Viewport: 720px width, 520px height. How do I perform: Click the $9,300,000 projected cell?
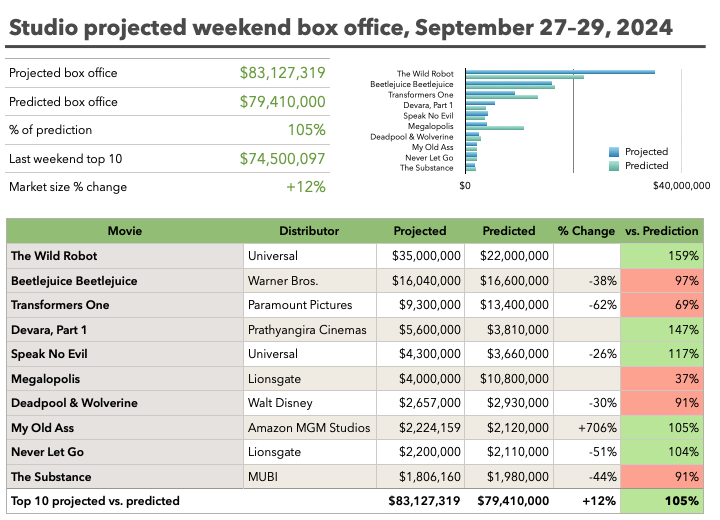point(421,305)
